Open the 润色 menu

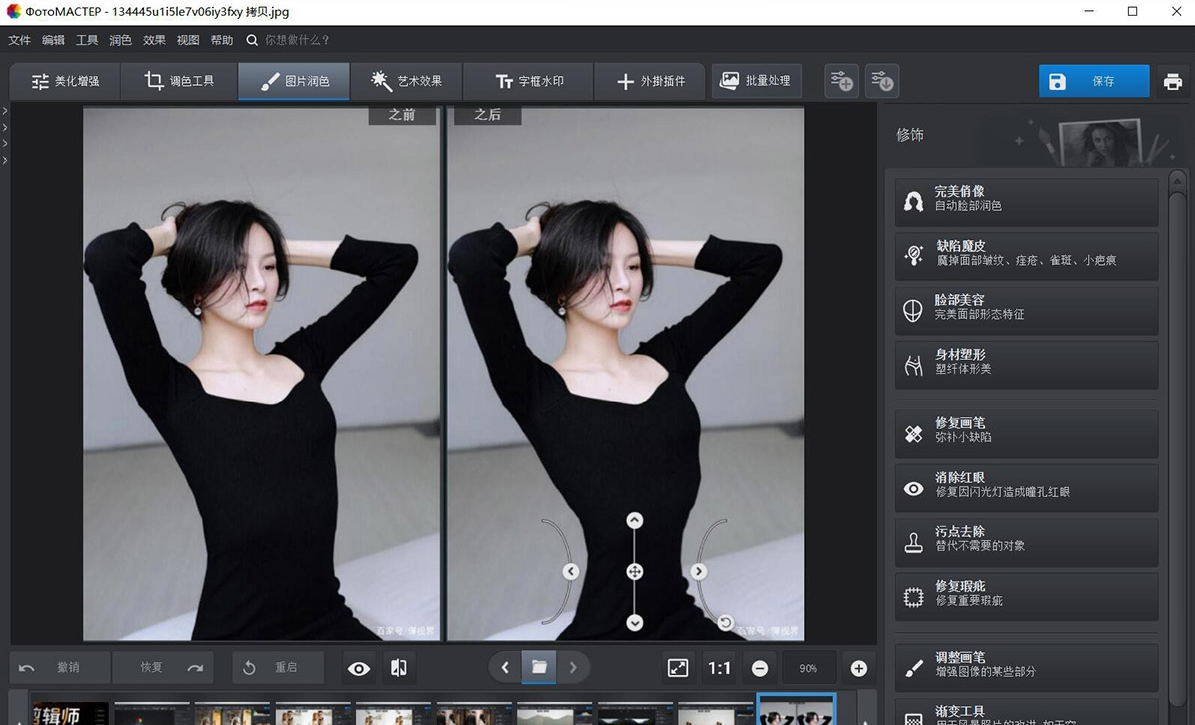[x=120, y=40]
